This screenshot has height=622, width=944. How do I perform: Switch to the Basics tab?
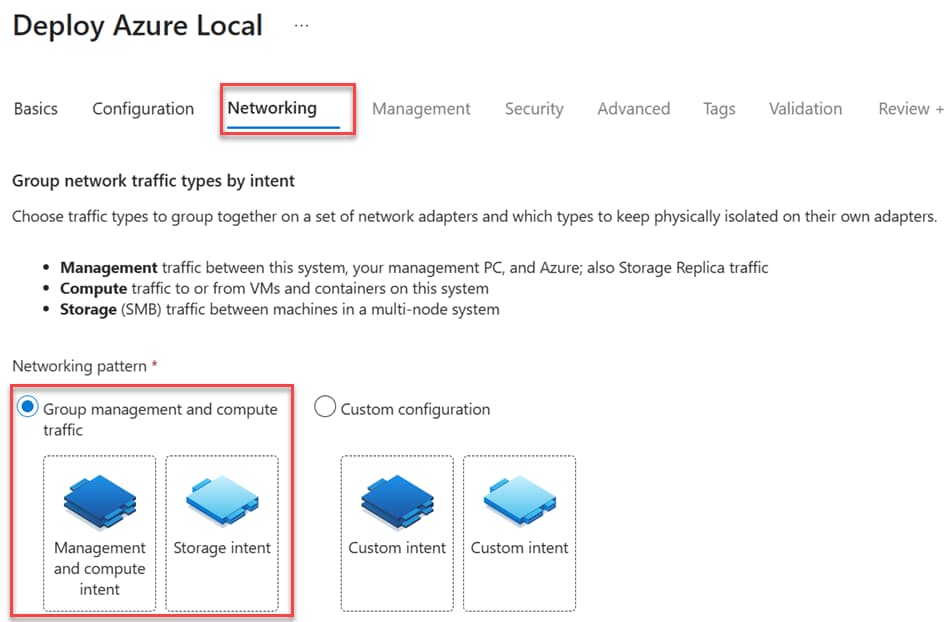click(x=36, y=109)
